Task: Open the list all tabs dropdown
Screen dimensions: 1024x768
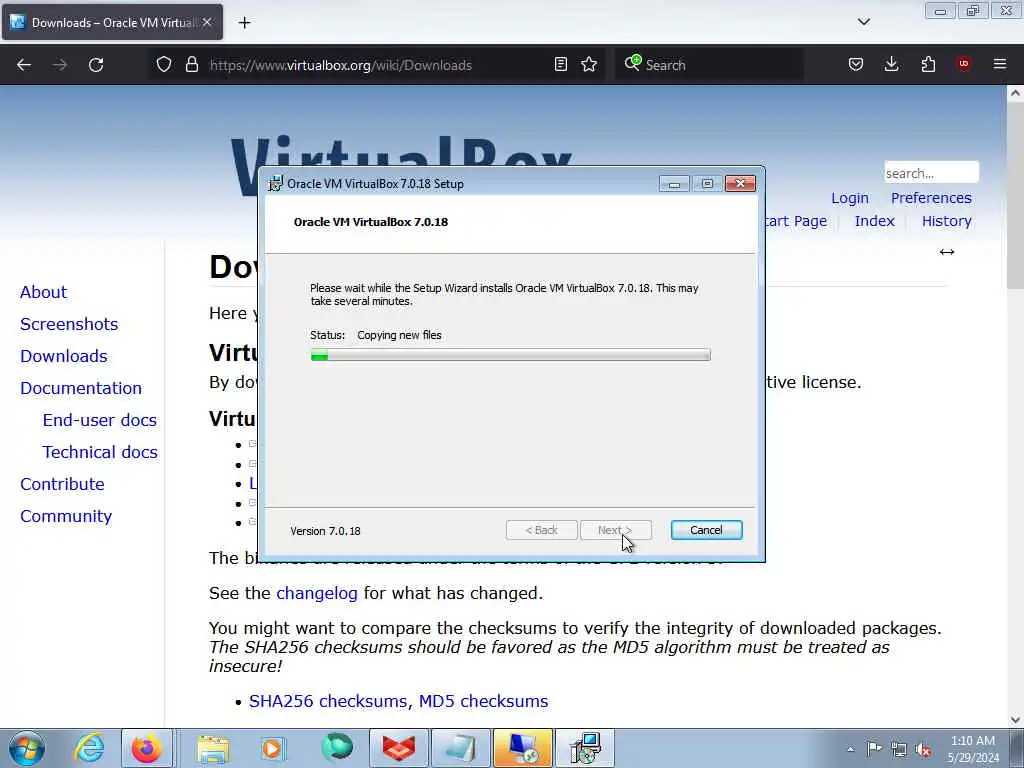Action: [x=863, y=22]
